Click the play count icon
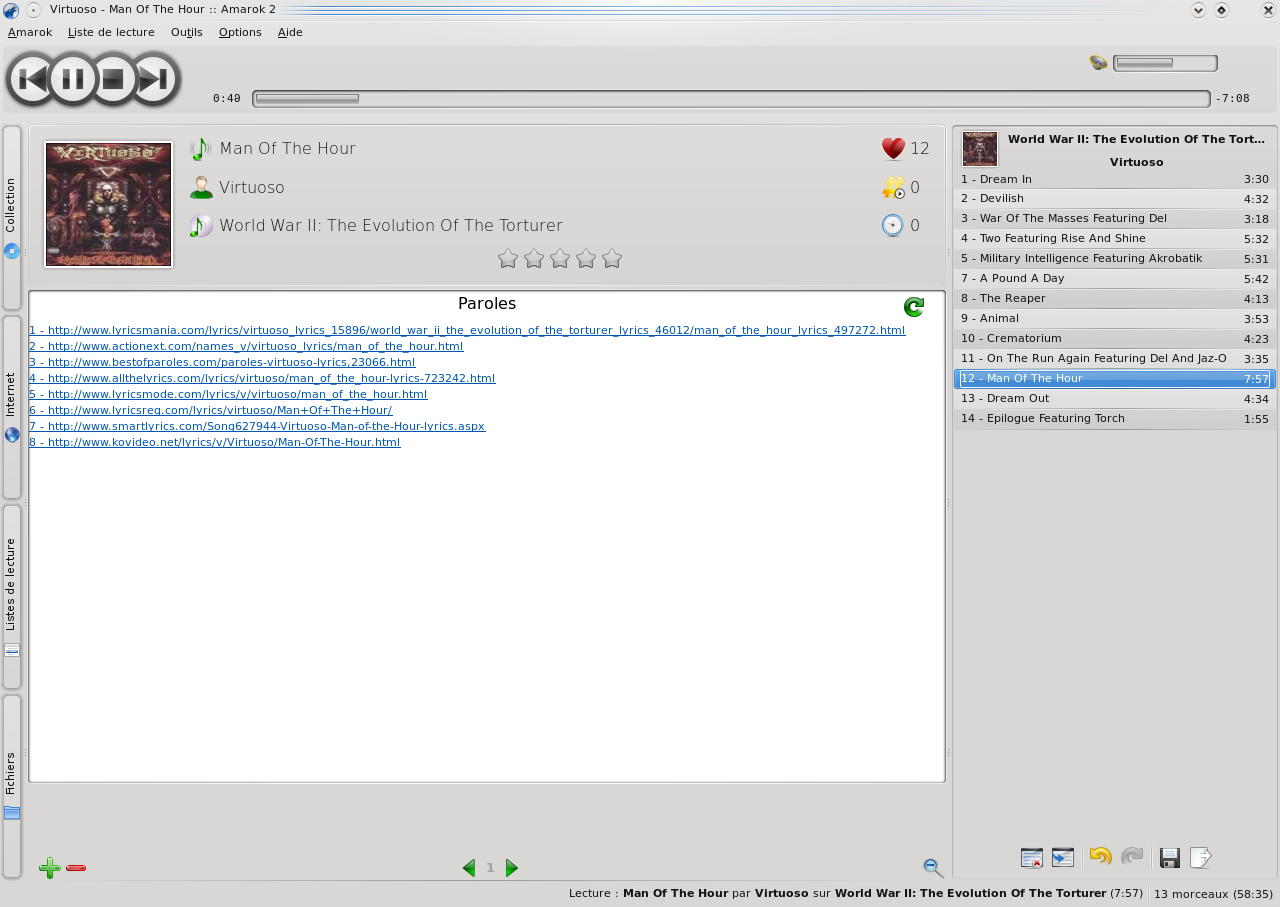 [893, 187]
